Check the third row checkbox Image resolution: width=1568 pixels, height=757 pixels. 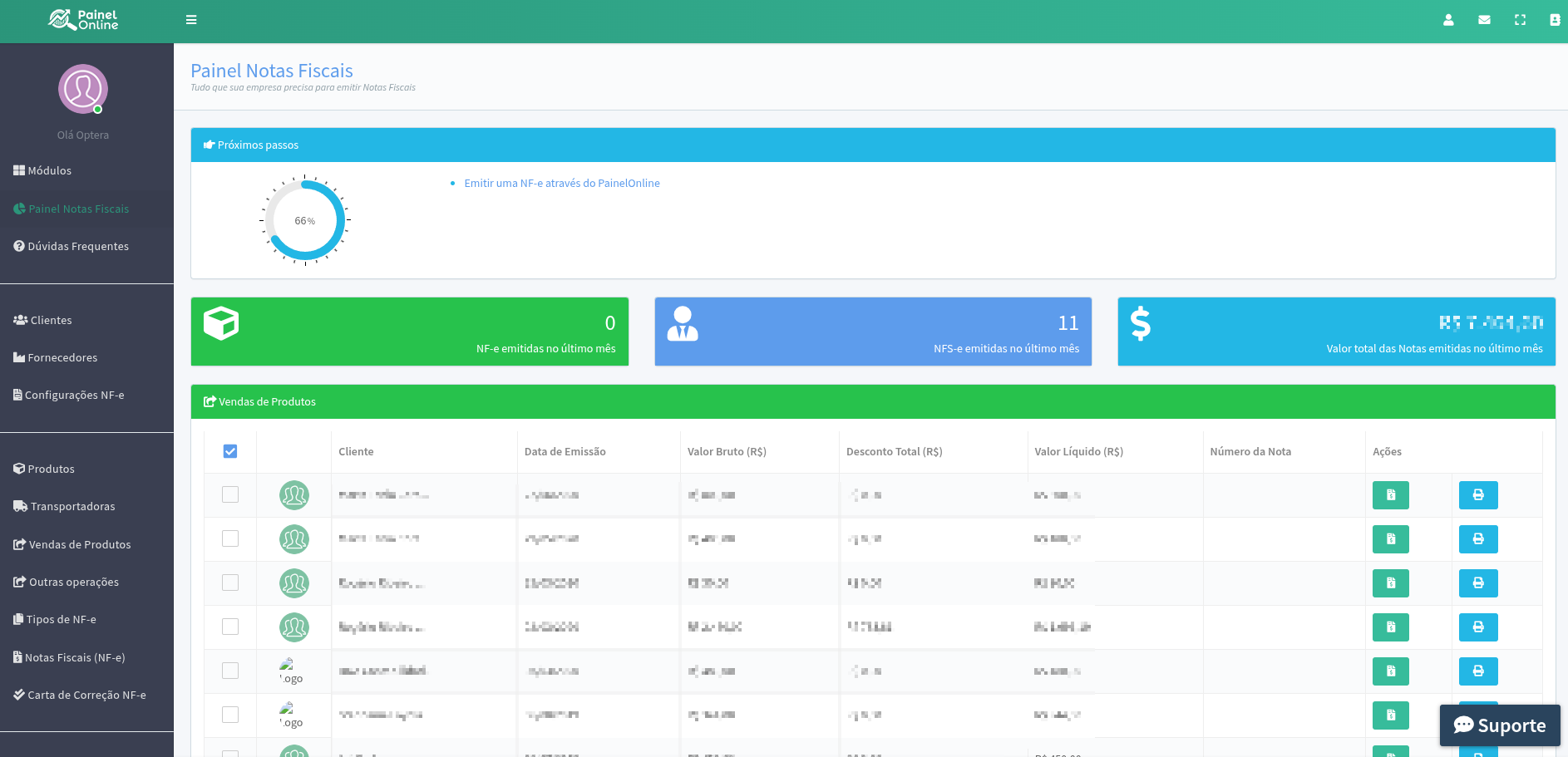click(230, 582)
